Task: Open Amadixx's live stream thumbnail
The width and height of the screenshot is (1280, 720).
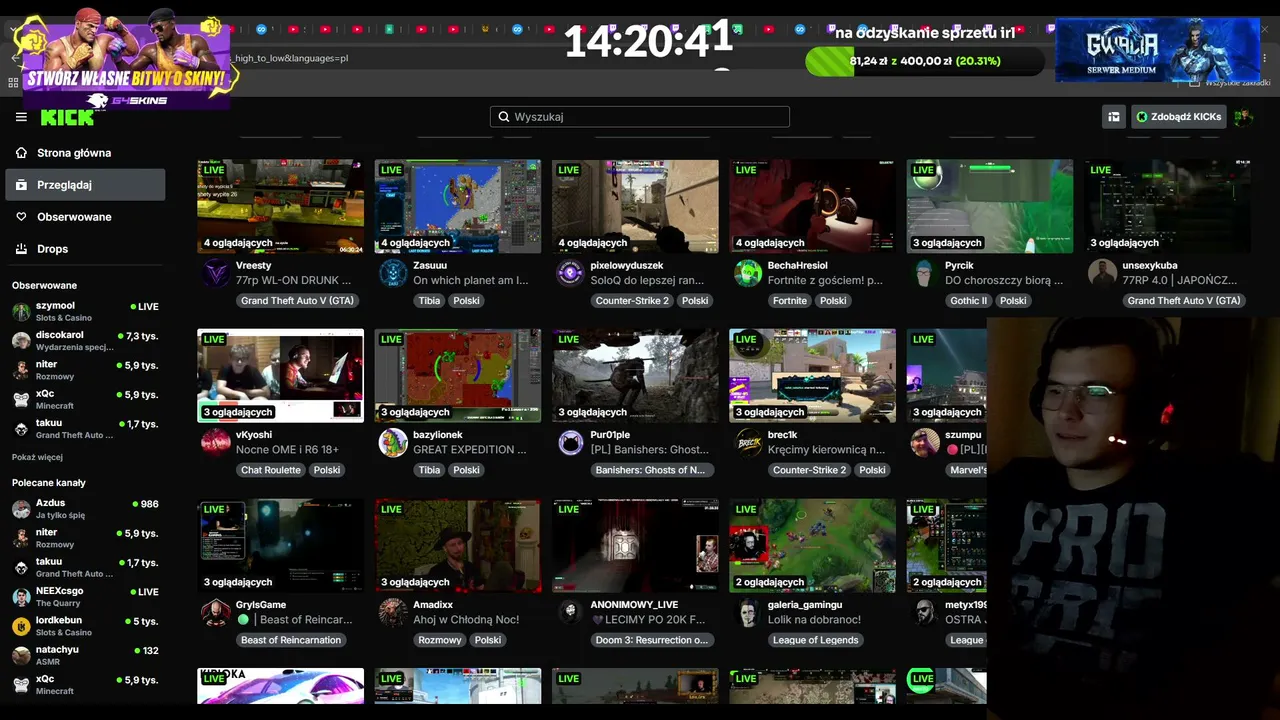Action: (x=458, y=545)
